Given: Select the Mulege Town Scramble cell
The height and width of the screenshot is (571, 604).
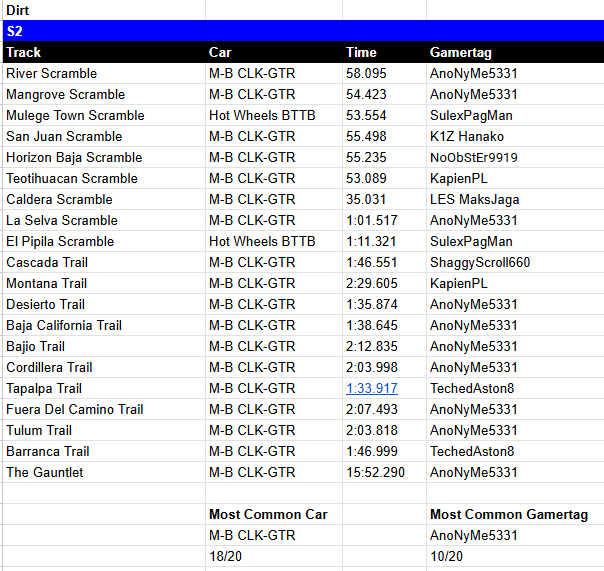Looking at the screenshot, I should click(x=104, y=115).
